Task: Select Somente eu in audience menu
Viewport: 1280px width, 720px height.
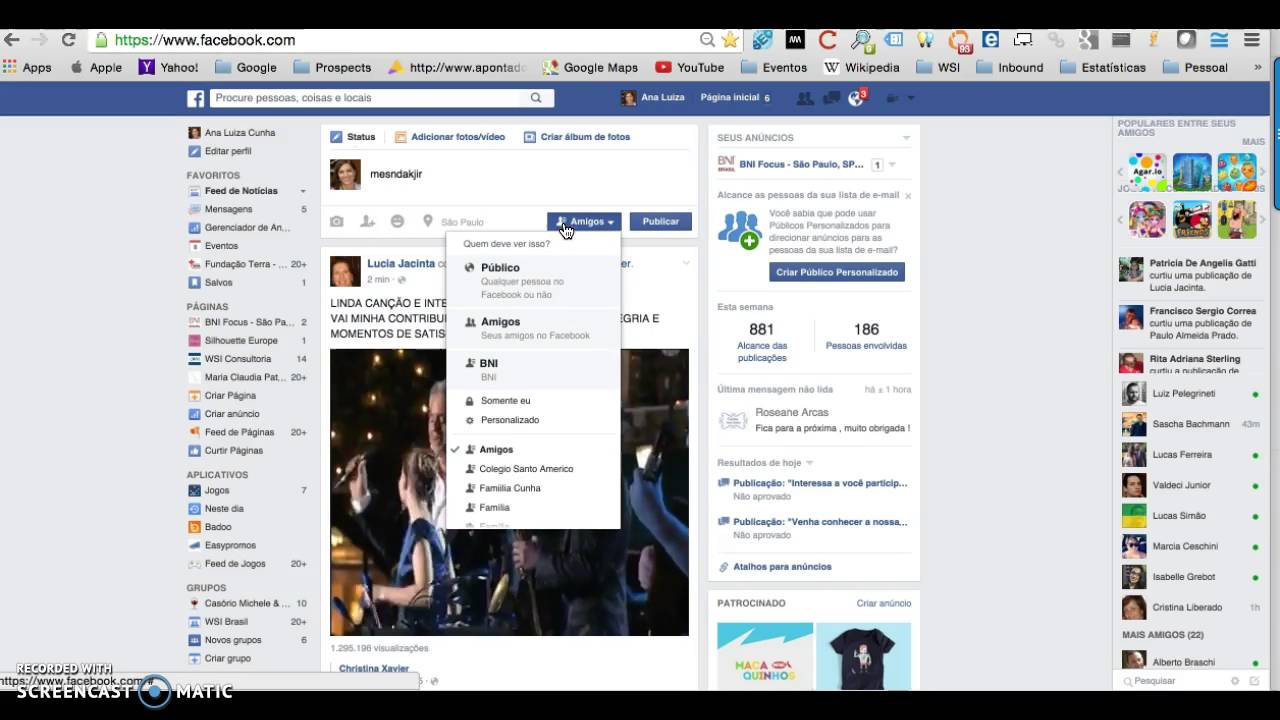Action: point(533,401)
